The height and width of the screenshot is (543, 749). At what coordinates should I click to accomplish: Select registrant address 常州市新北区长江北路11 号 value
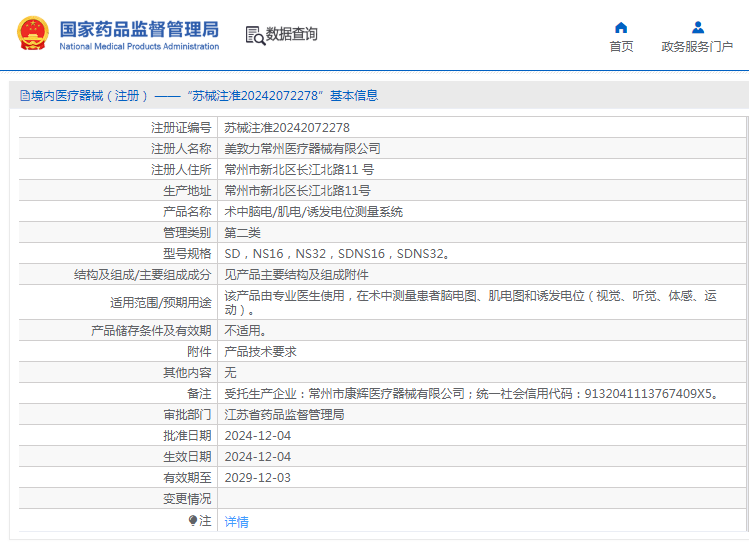299,170
